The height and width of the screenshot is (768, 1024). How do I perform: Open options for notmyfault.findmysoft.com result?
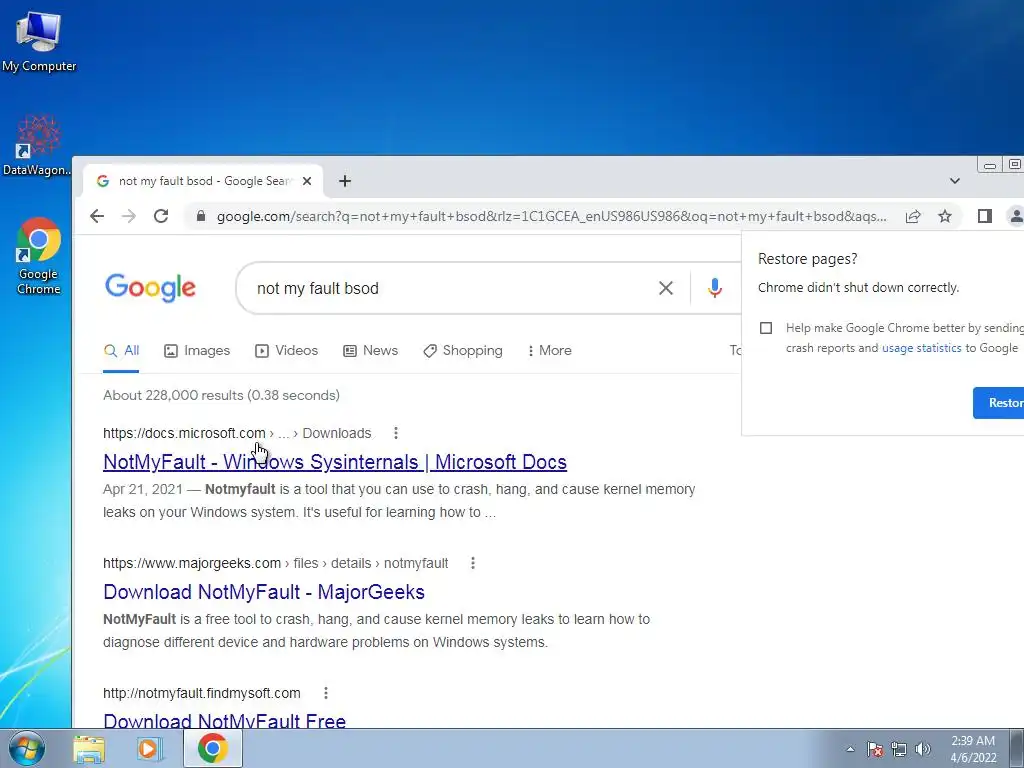coord(325,693)
